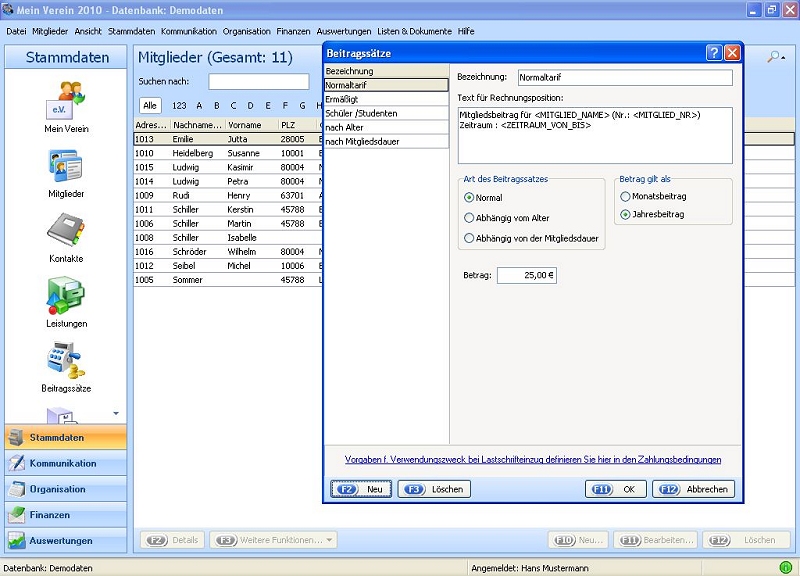Open the Listen & Dokumente menu
The image size is (800, 576).
[414, 31]
